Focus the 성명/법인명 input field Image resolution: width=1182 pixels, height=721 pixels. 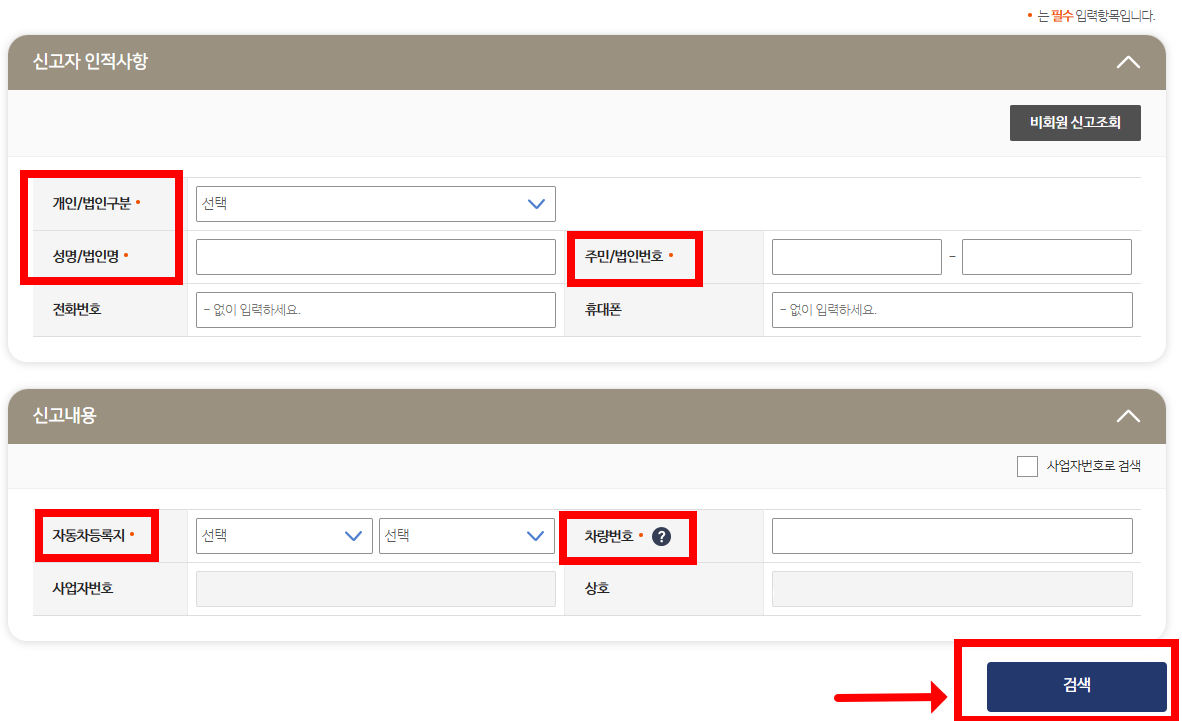click(375, 257)
